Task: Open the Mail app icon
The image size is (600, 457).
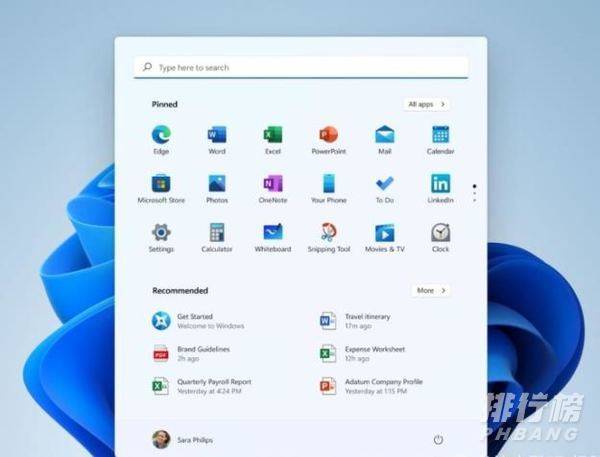Action: point(385,135)
